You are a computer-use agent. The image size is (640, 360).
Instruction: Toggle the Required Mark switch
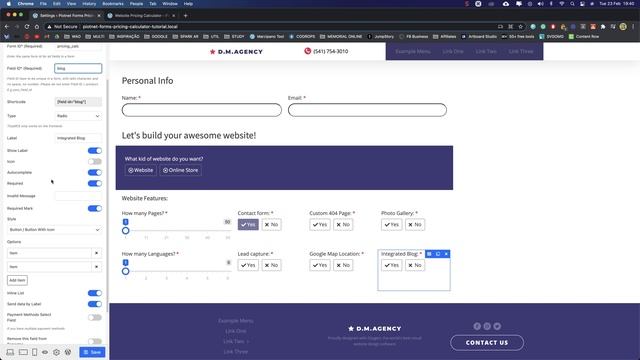[95, 209]
